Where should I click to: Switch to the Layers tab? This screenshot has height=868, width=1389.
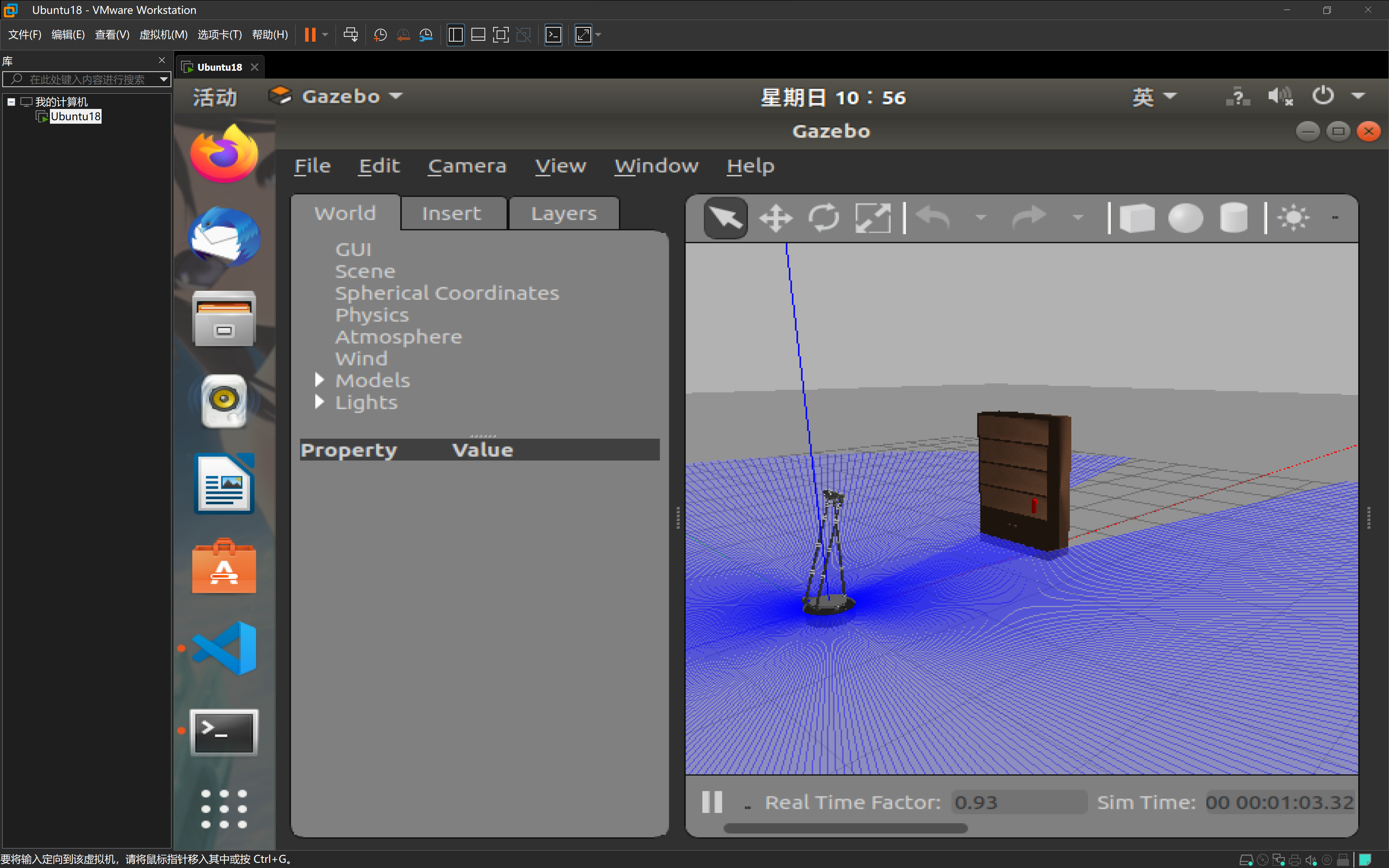[x=564, y=213]
